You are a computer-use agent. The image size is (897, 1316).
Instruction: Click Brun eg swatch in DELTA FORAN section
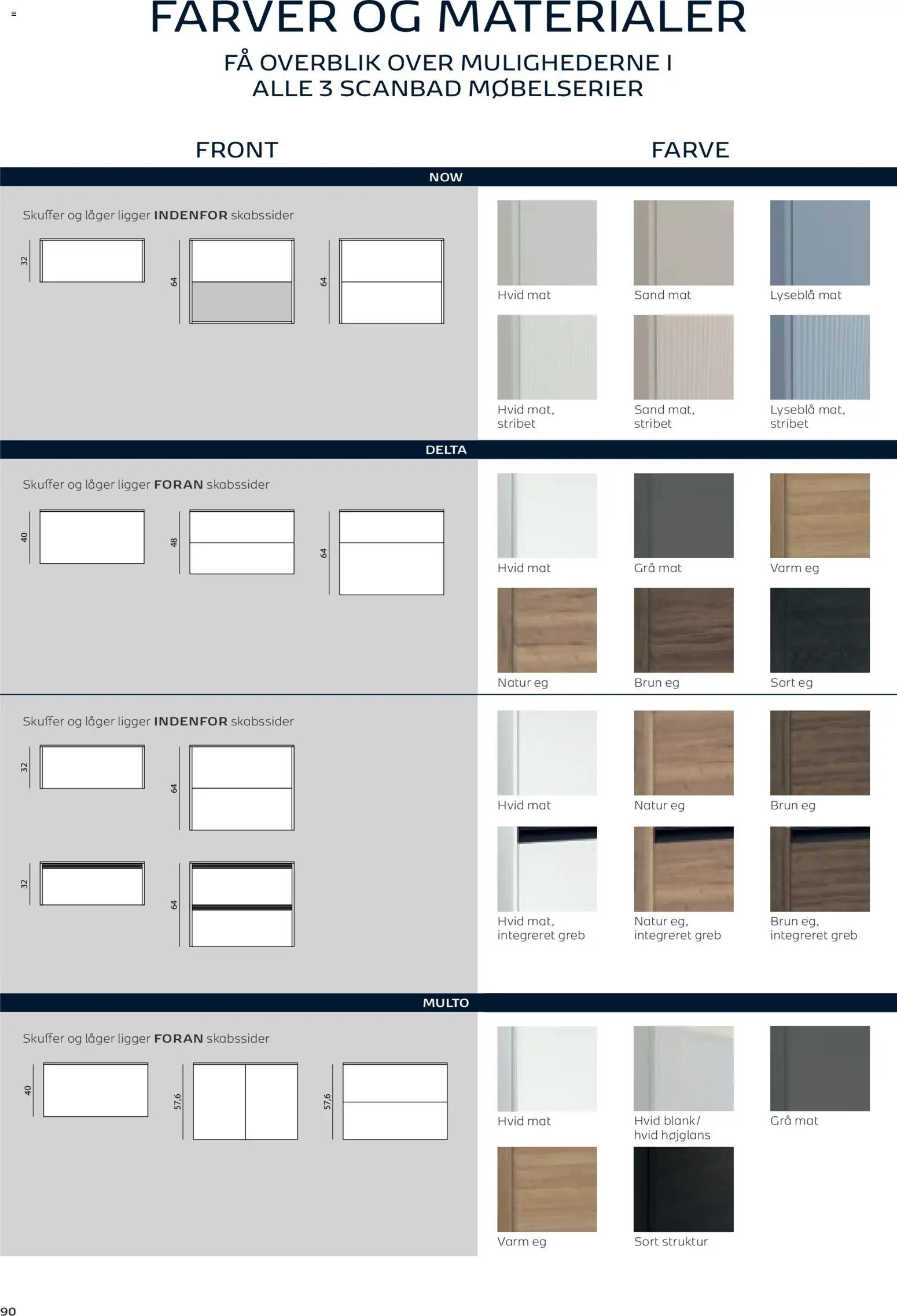(x=683, y=630)
